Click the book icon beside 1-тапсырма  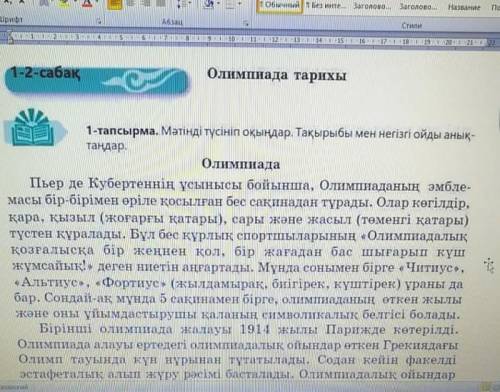pos(33,128)
